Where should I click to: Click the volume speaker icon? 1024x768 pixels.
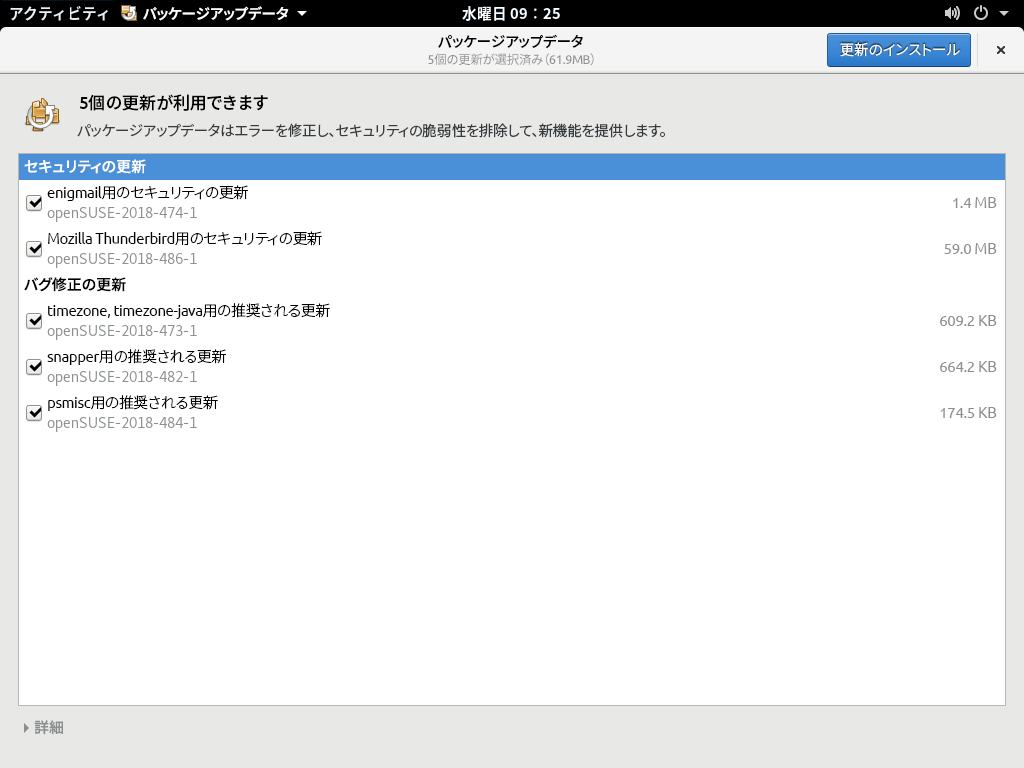952,13
